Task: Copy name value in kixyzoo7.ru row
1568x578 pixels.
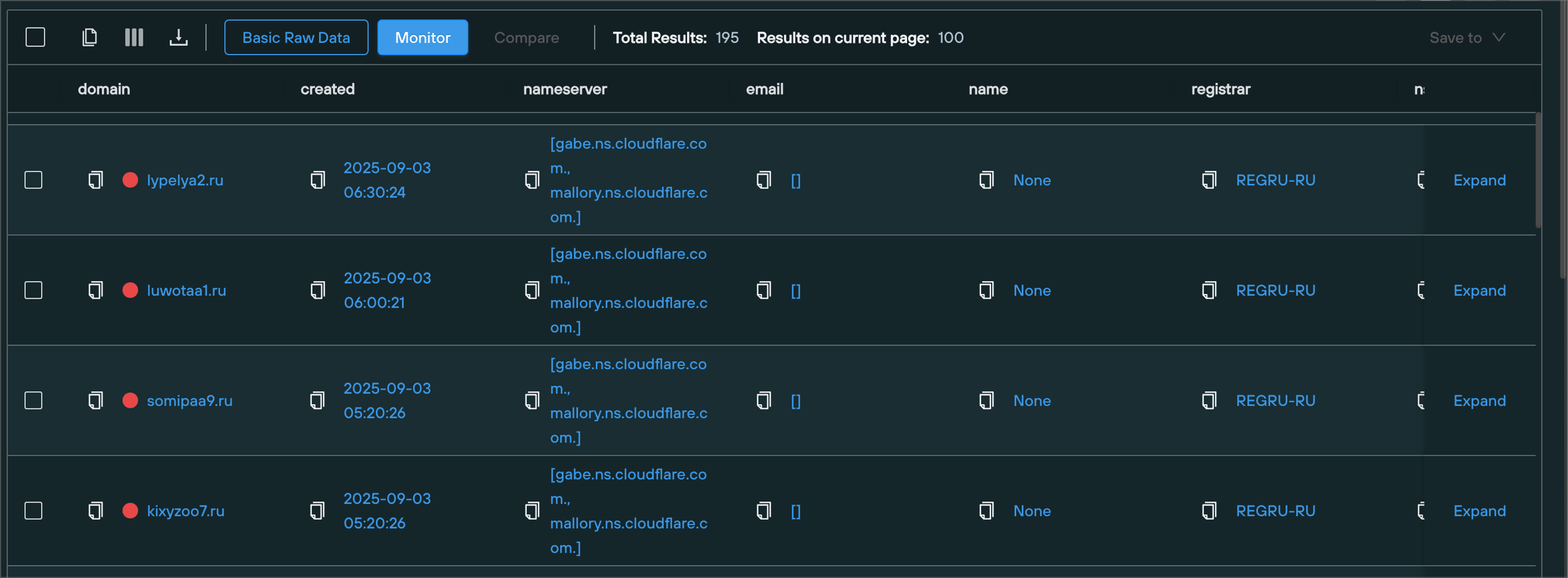Action: tap(987, 511)
